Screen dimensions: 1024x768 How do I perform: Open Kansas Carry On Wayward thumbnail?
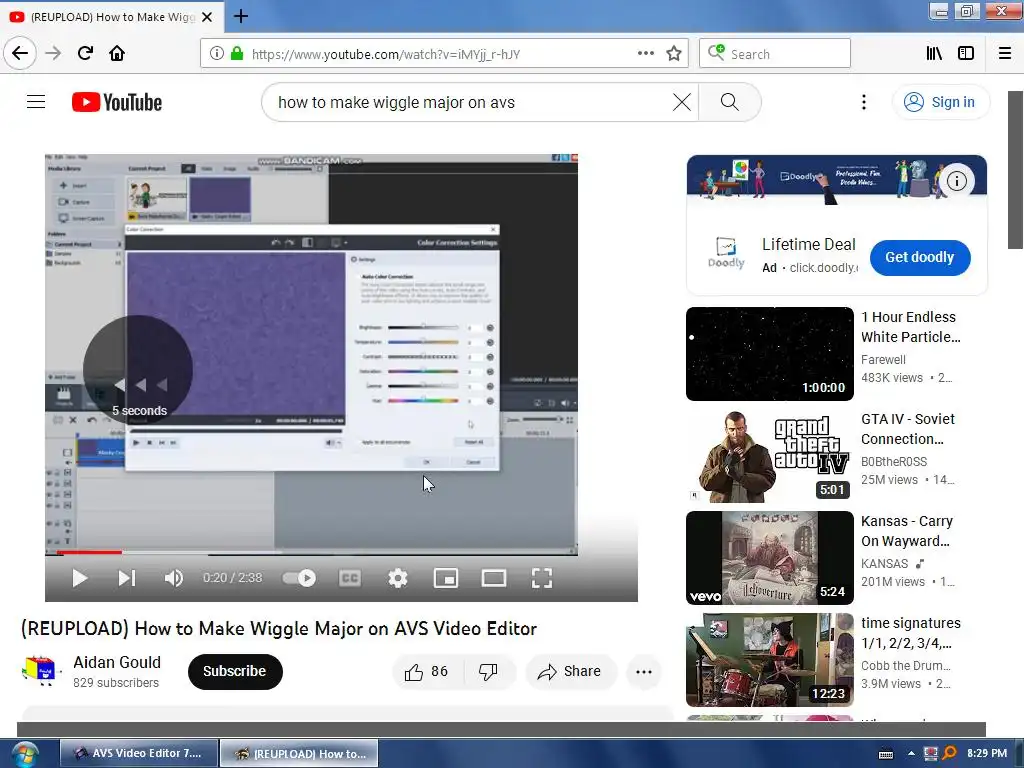[x=769, y=558]
